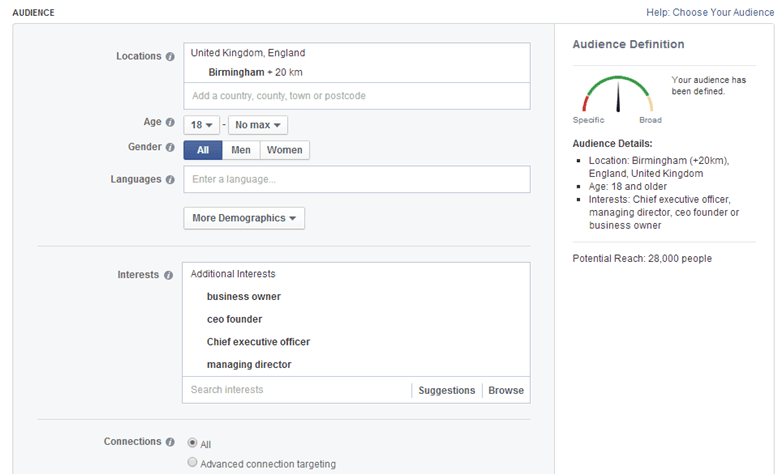
Task: Click the Add a country location field
Action: click(357, 96)
